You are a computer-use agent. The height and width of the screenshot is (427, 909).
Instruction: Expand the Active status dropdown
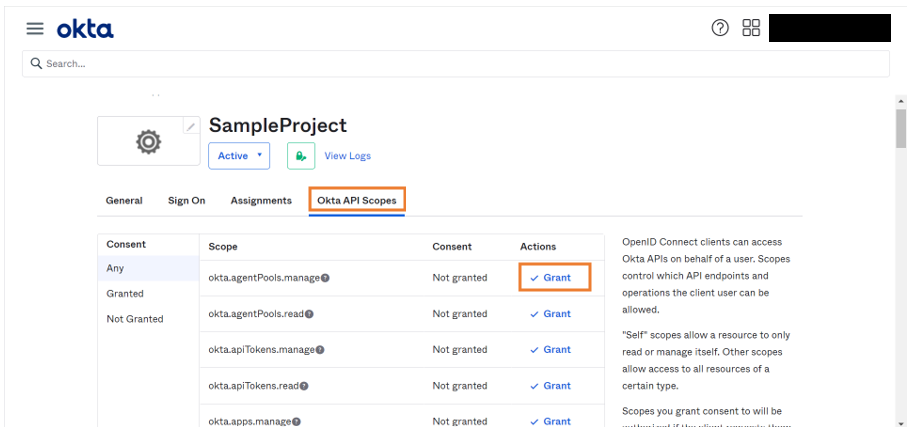pos(239,156)
